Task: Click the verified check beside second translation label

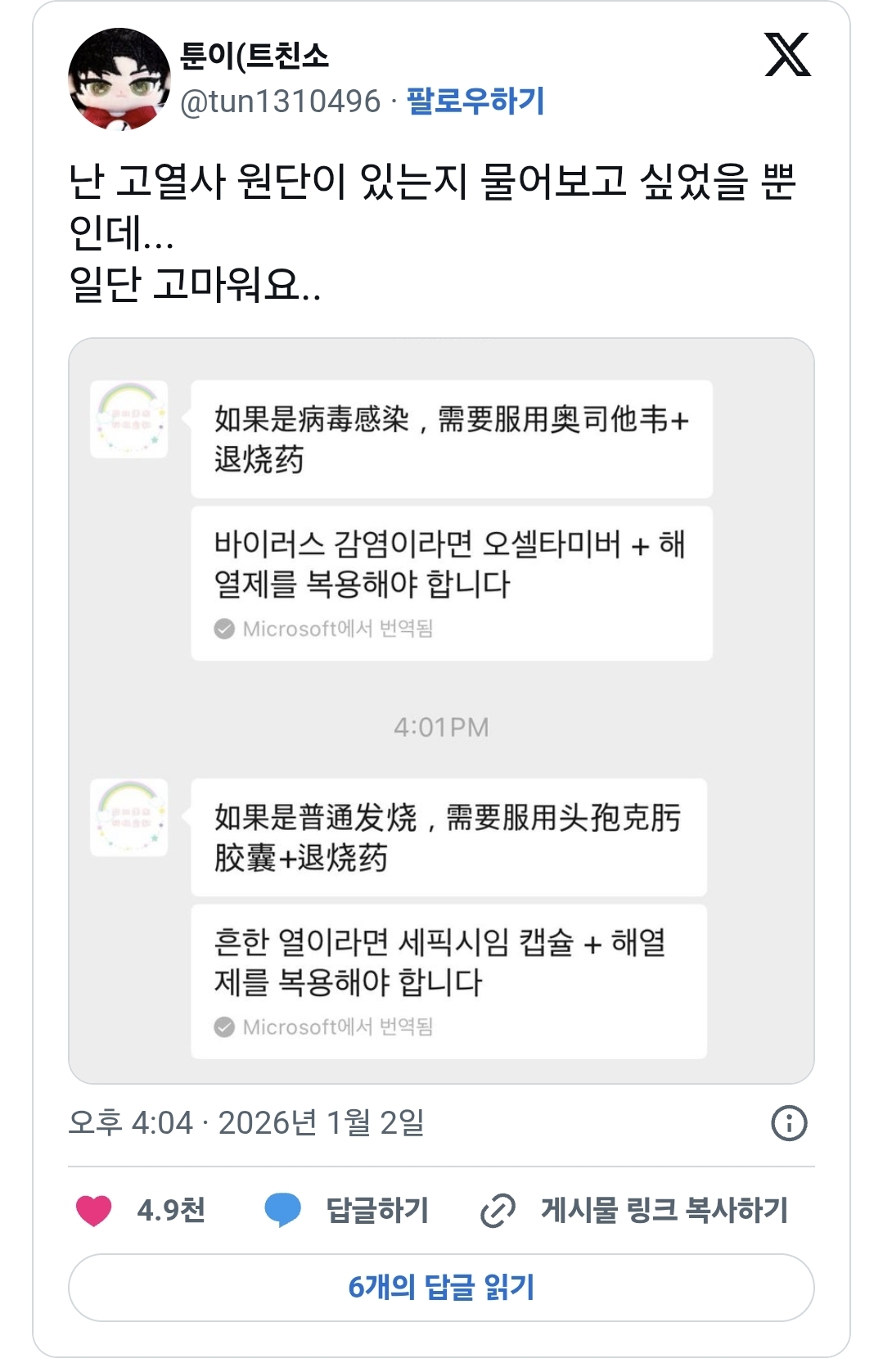Action: coord(224,1027)
